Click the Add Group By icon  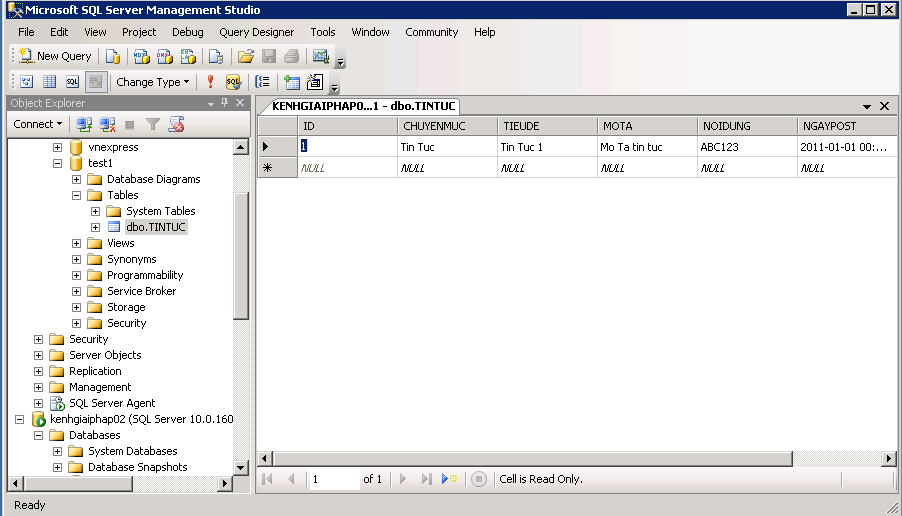click(262, 82)
